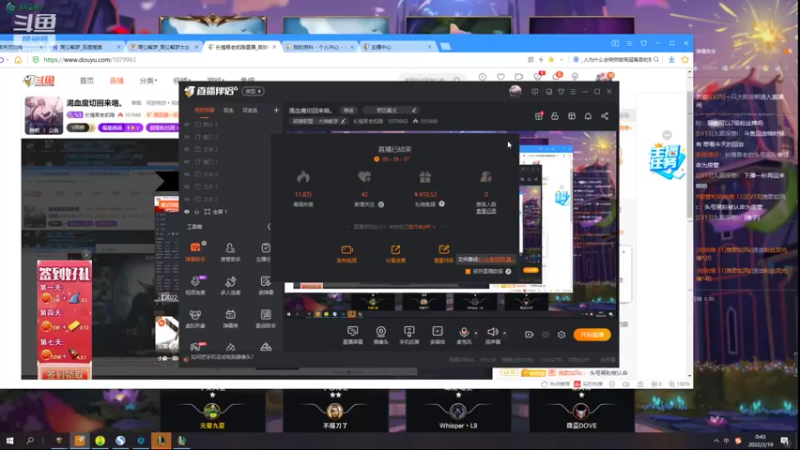Open the 分类 dropdown in the Douyu nav
This screenshot has height=450, width=800.
click(148, 81)
